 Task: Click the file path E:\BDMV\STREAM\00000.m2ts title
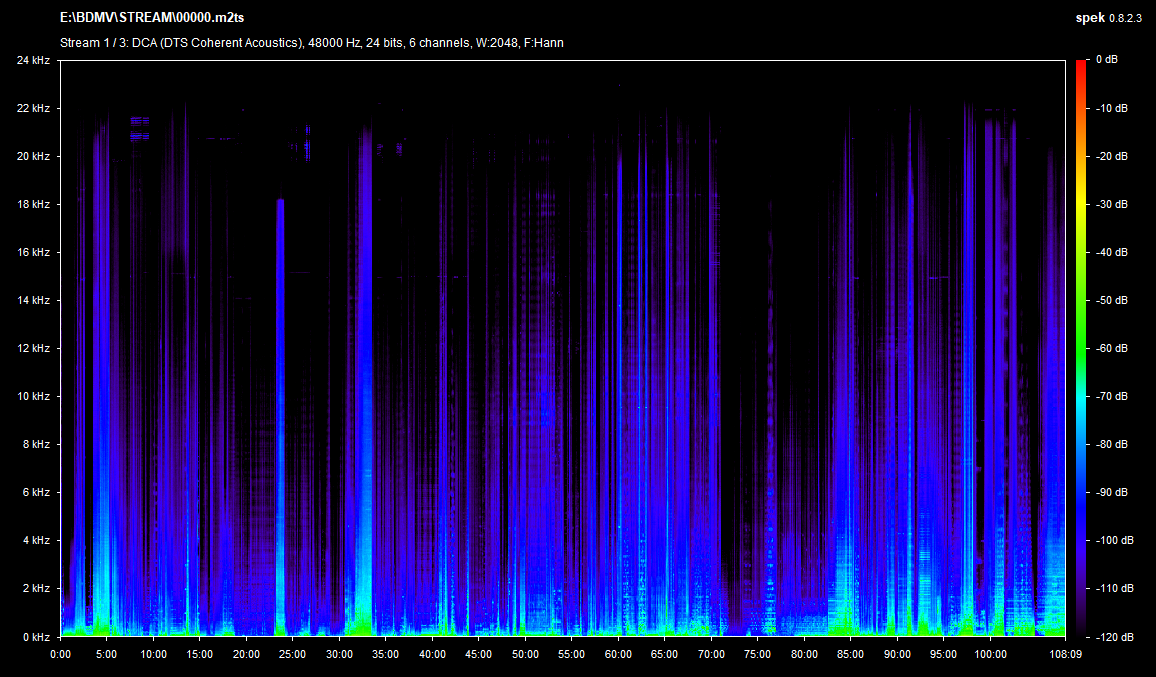pyautogui.click(x=152, y=18)
